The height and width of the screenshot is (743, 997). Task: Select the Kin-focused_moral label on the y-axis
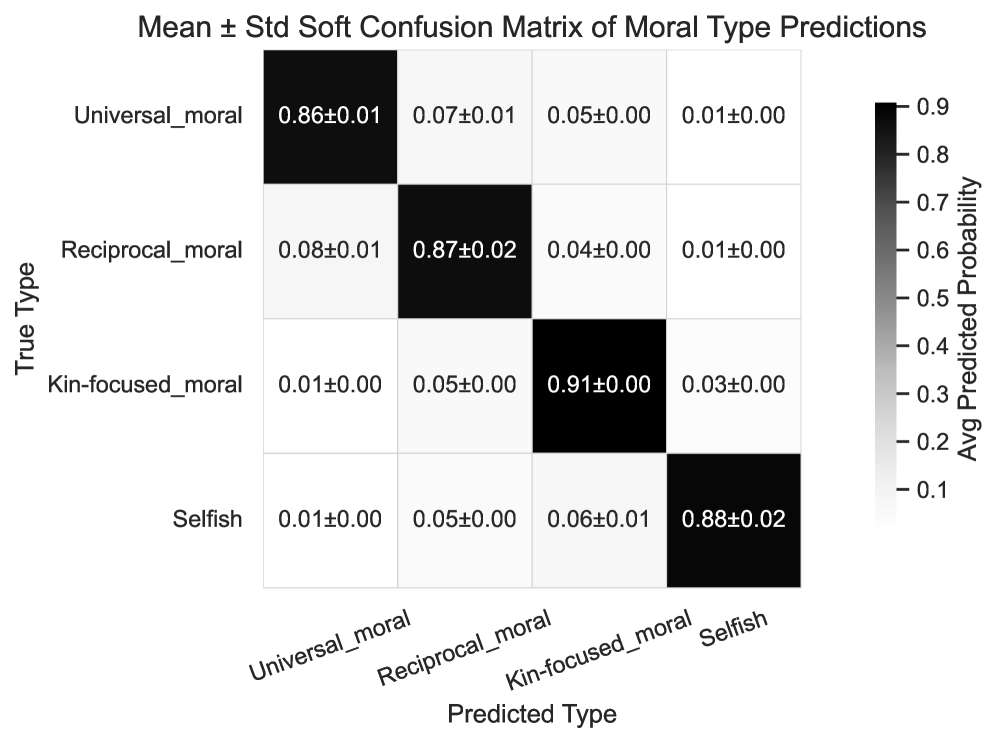145,385
